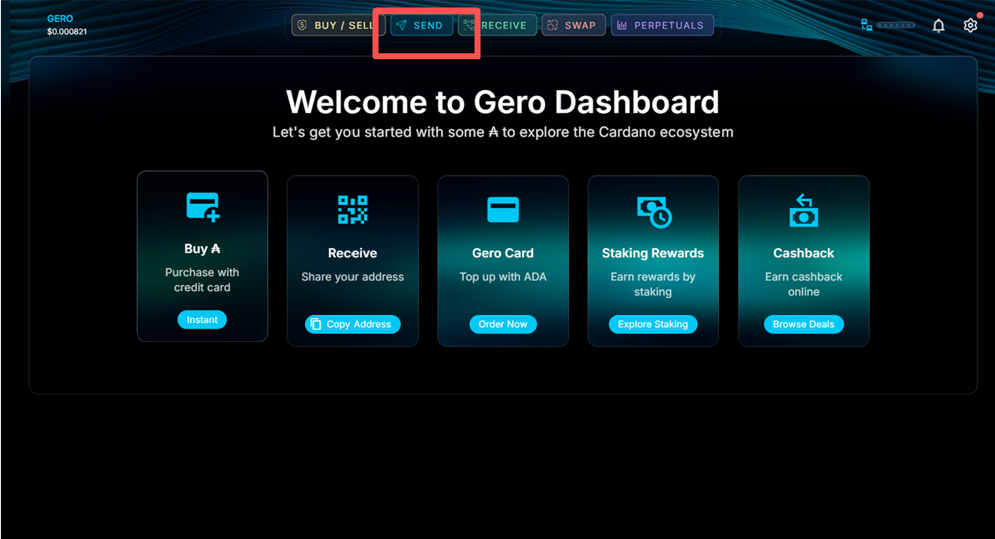Open the Send tab
Viewport: 995px width, 539px height.
click(x=421, y=25)
